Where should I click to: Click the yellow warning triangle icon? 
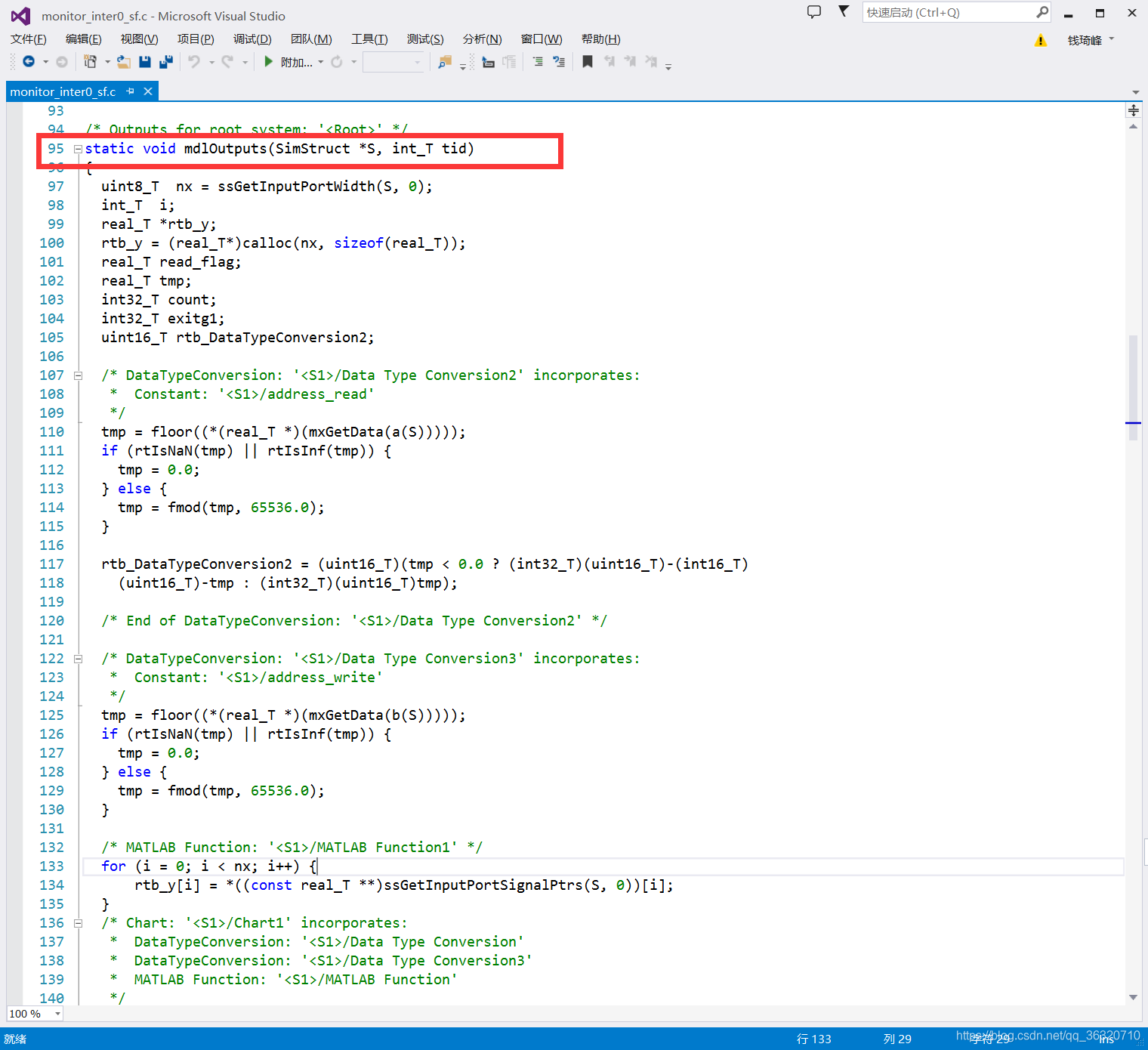coord(1041,40)
